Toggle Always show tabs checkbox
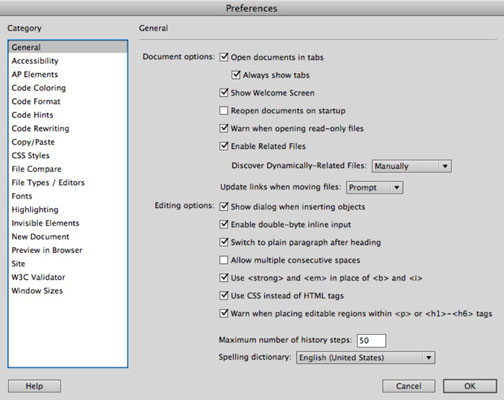 pos(236,75)
